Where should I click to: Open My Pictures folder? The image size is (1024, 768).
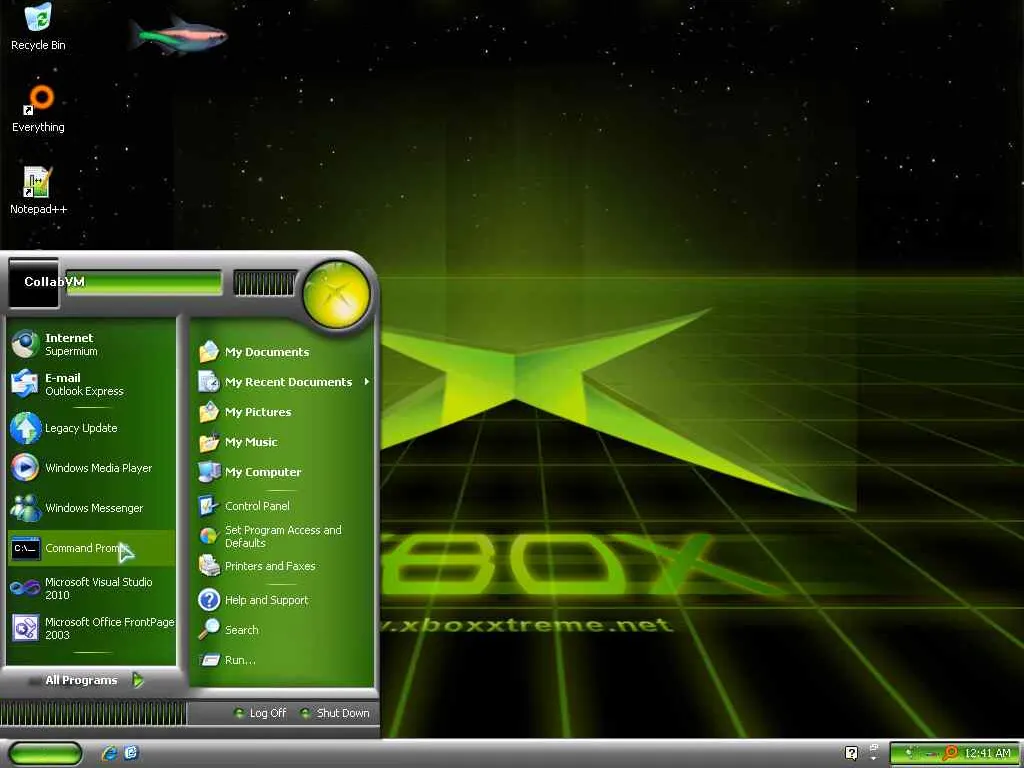[x=283, y=412]
